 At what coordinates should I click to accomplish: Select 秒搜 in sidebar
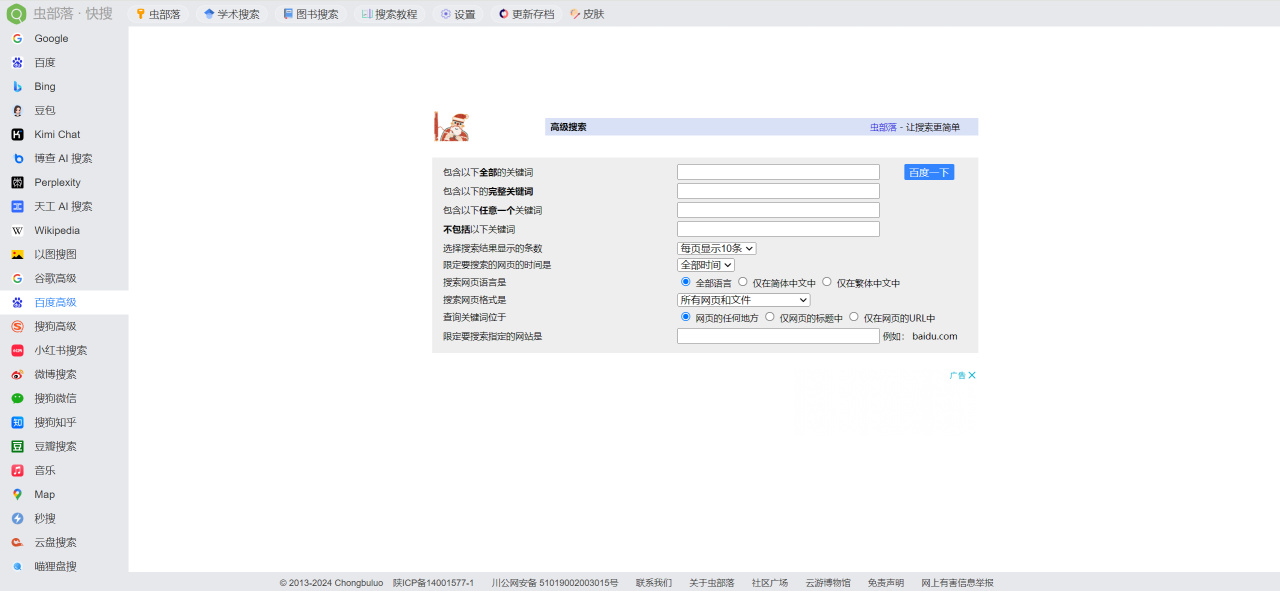64,518
